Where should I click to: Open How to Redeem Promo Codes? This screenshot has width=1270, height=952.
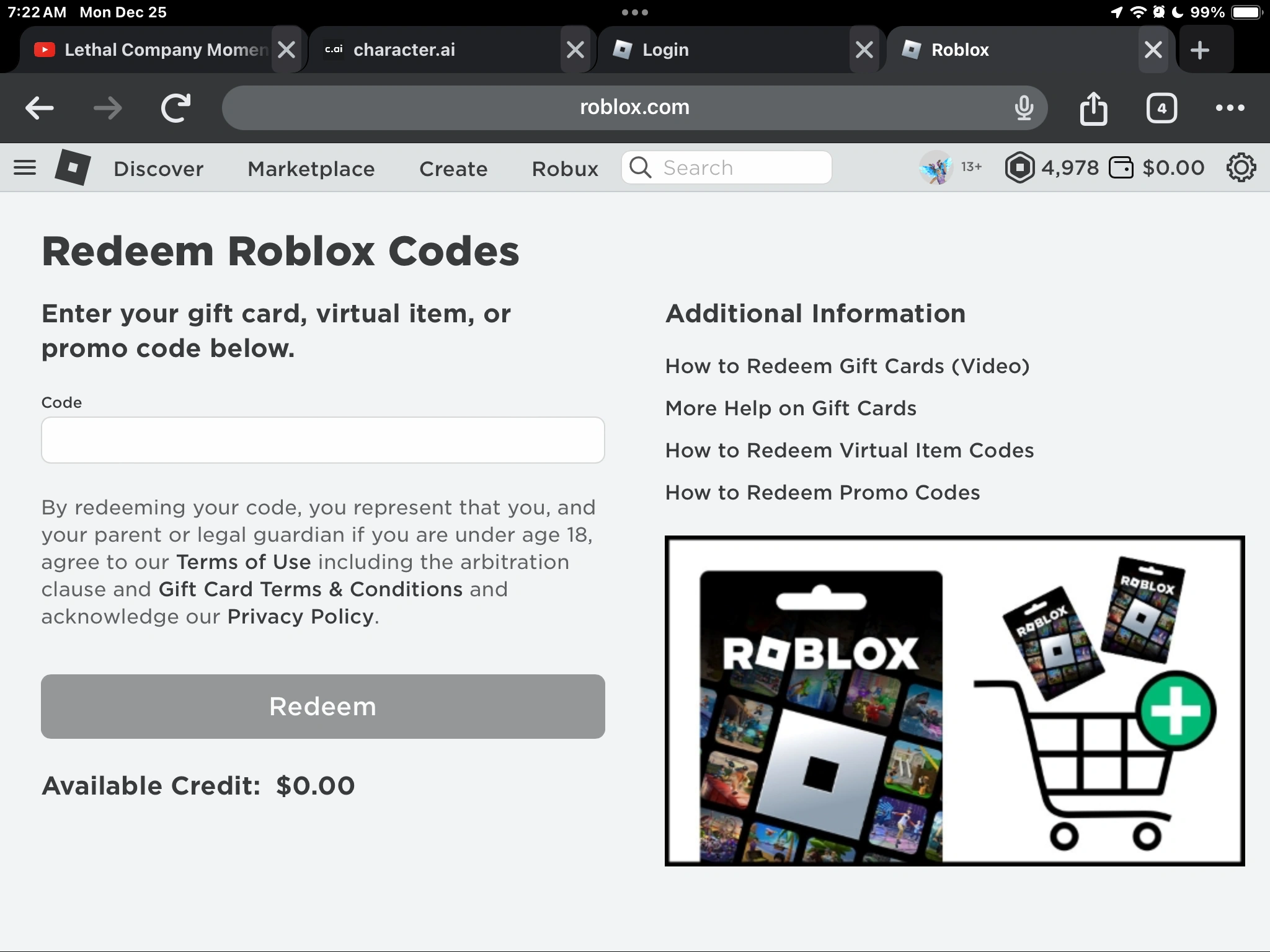click(822, 492)
